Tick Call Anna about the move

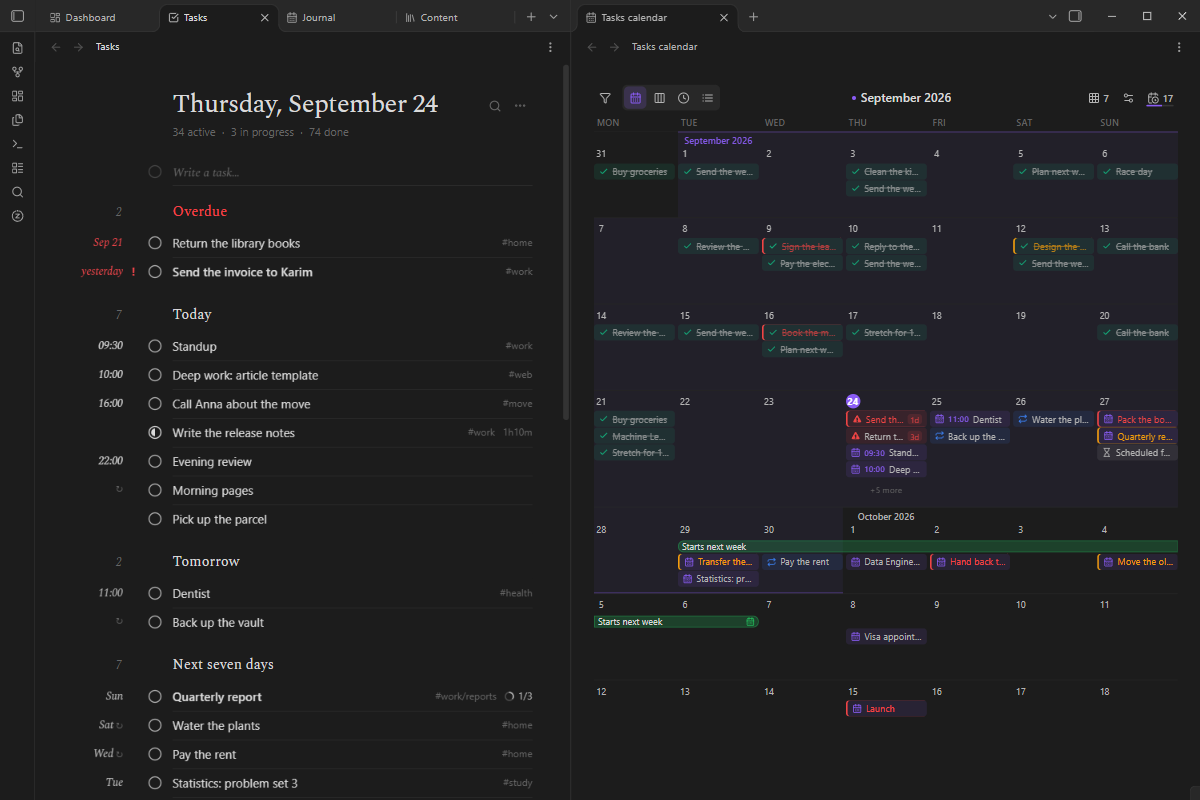point(155,404)
